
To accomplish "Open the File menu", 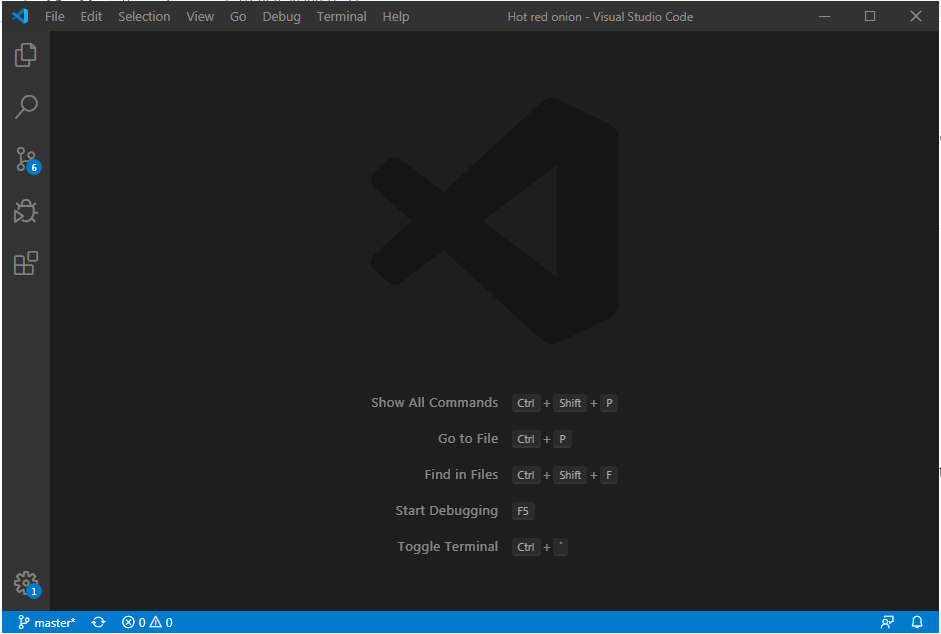I will pos(54,16).
